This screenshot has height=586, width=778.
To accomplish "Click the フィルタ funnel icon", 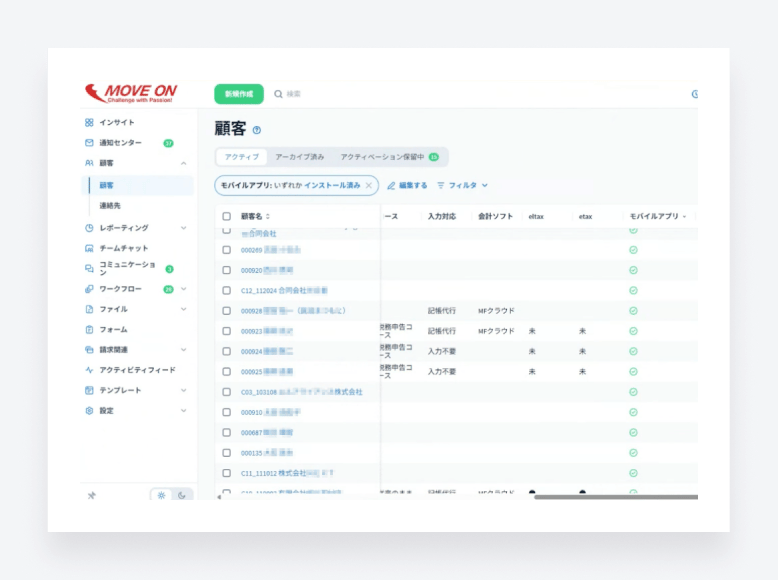I will coord(441,185).
